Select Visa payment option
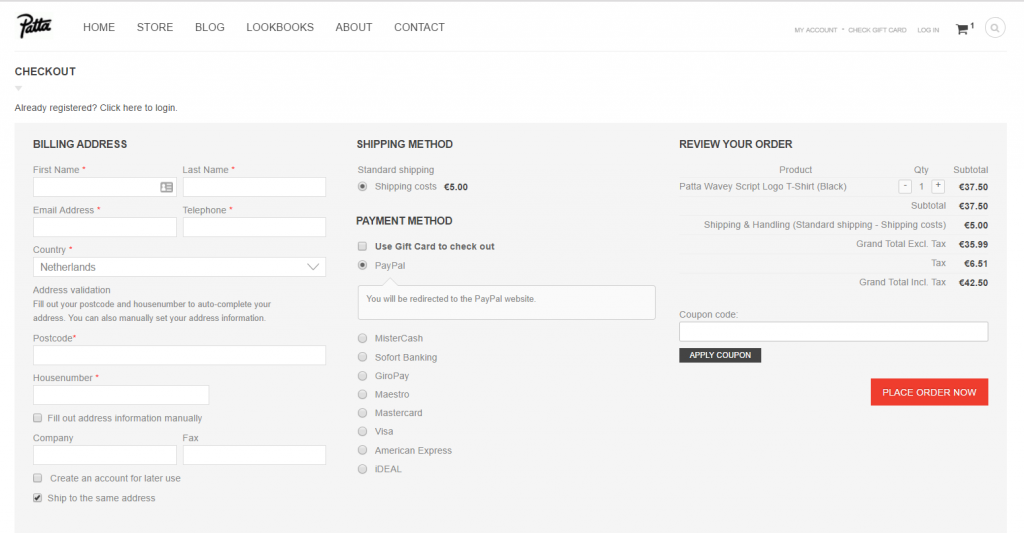This screenshot has height=533, width=1024. coord(362,431)
